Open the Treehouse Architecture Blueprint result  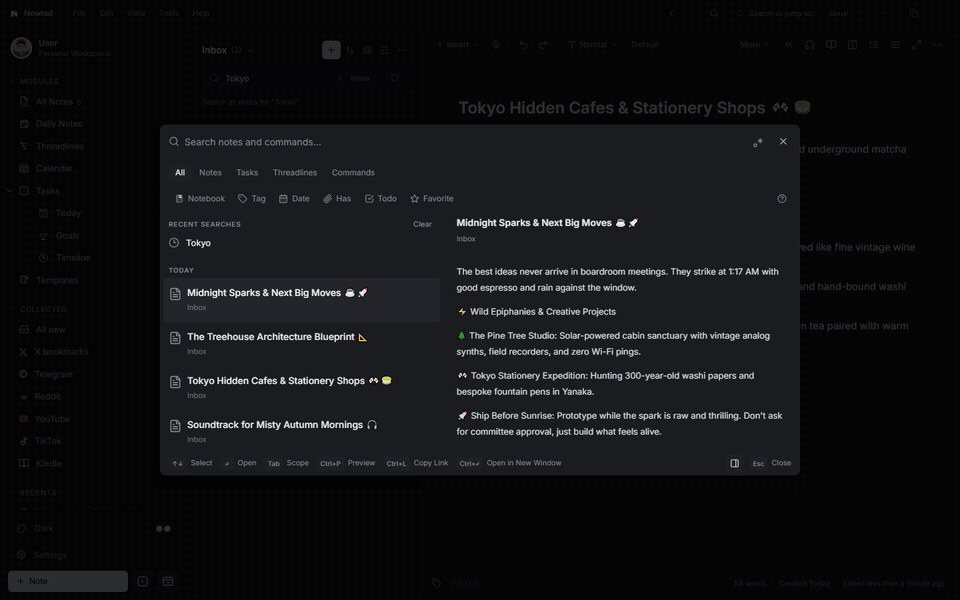tap(301, 343)
